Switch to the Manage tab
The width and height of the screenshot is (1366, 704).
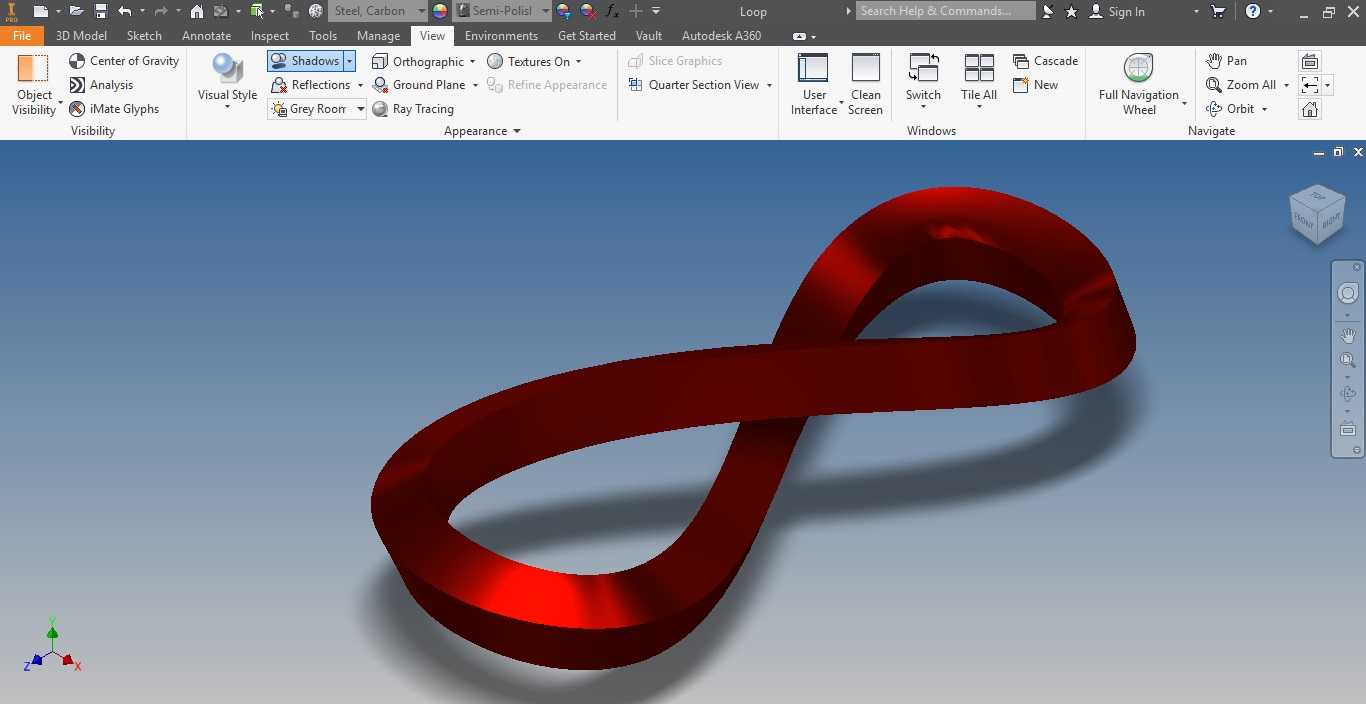tap(378, 35)
